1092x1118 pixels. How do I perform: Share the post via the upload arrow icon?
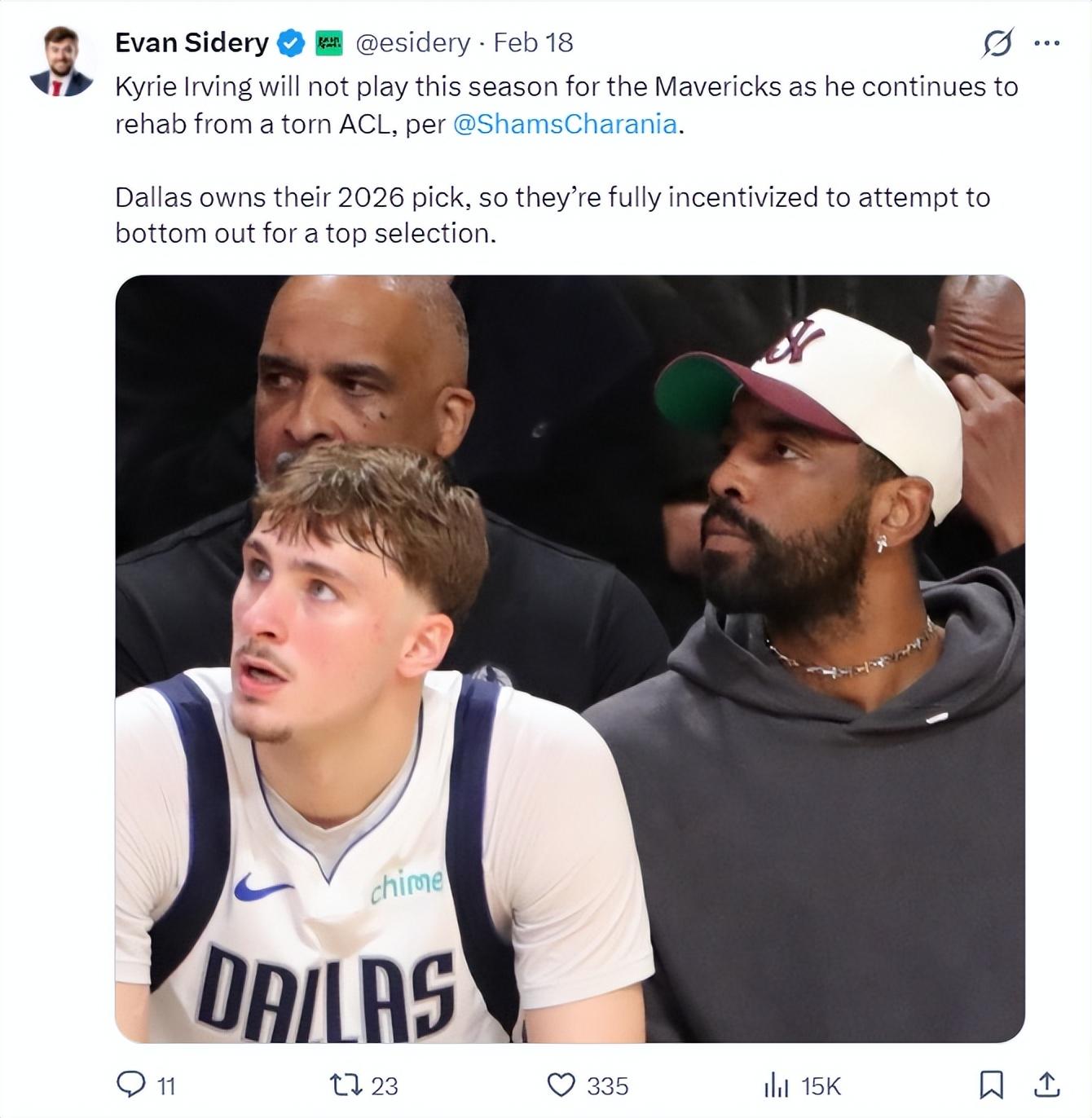pyautogui.click(x=1046, y=1084)
